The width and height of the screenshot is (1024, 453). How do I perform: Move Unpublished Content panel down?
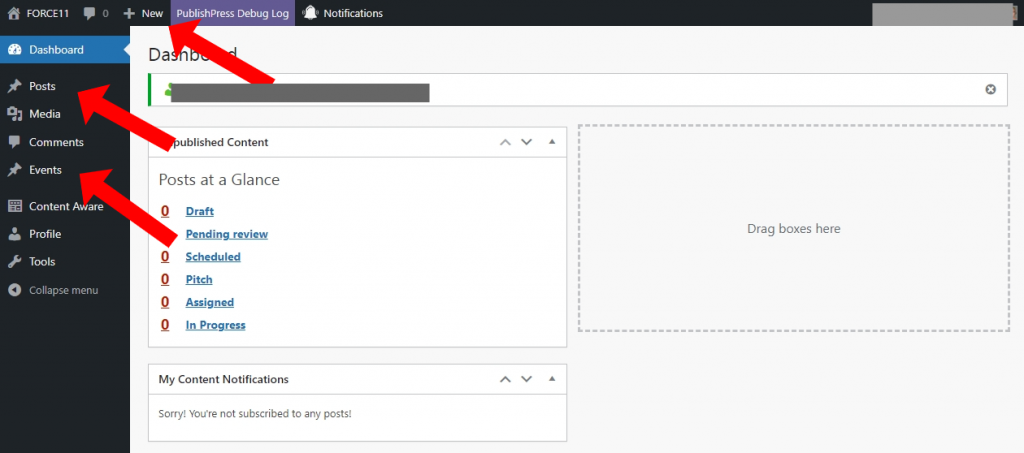(x=527, y=142)
